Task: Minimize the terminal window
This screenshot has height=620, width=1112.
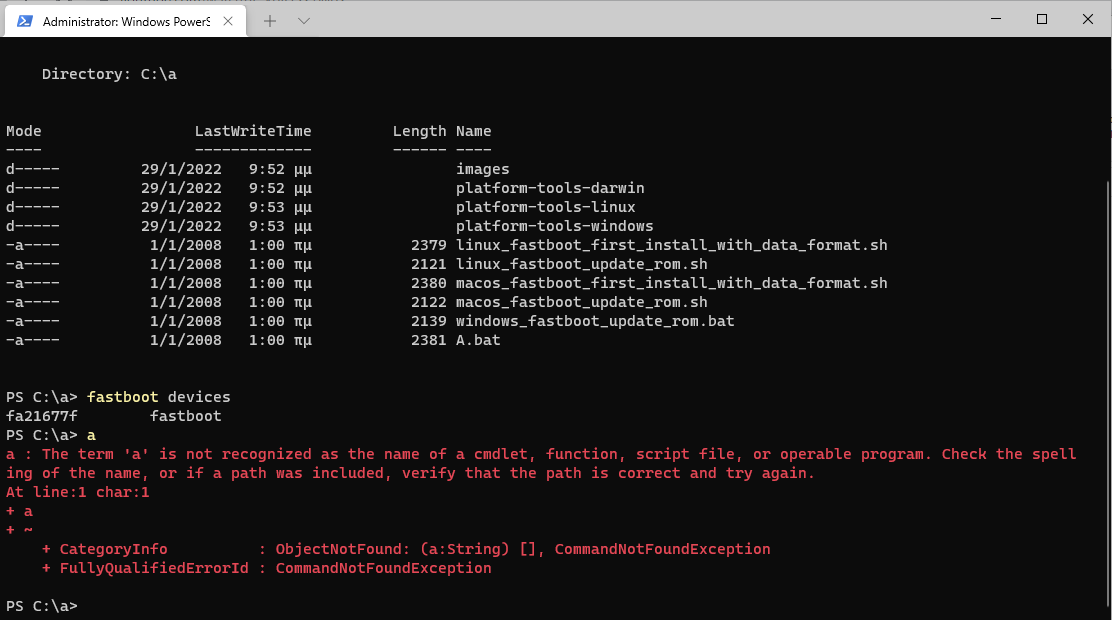Action: [996, 19]
